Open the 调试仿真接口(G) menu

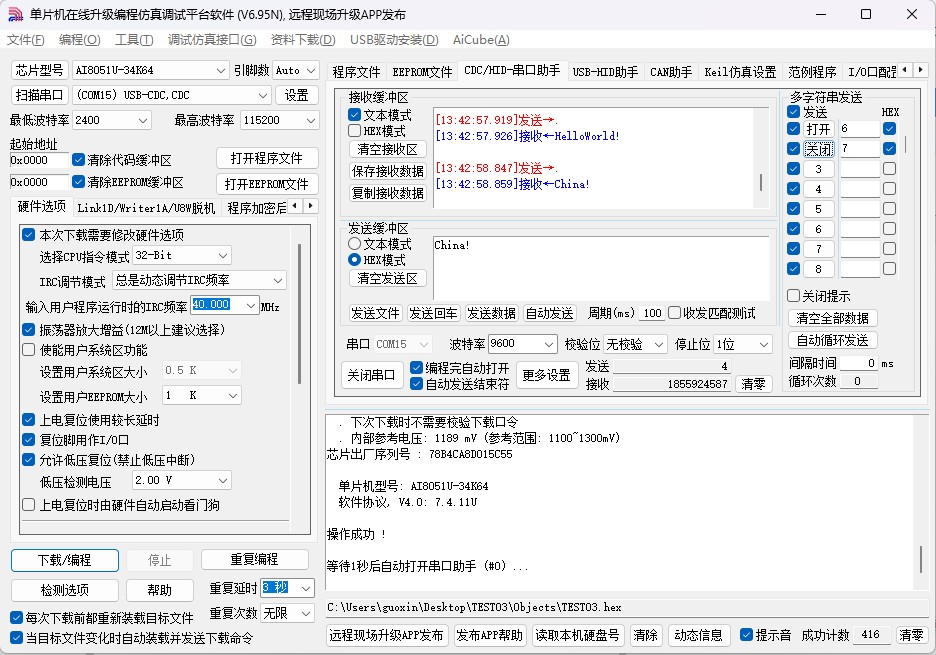pos(212,39)
